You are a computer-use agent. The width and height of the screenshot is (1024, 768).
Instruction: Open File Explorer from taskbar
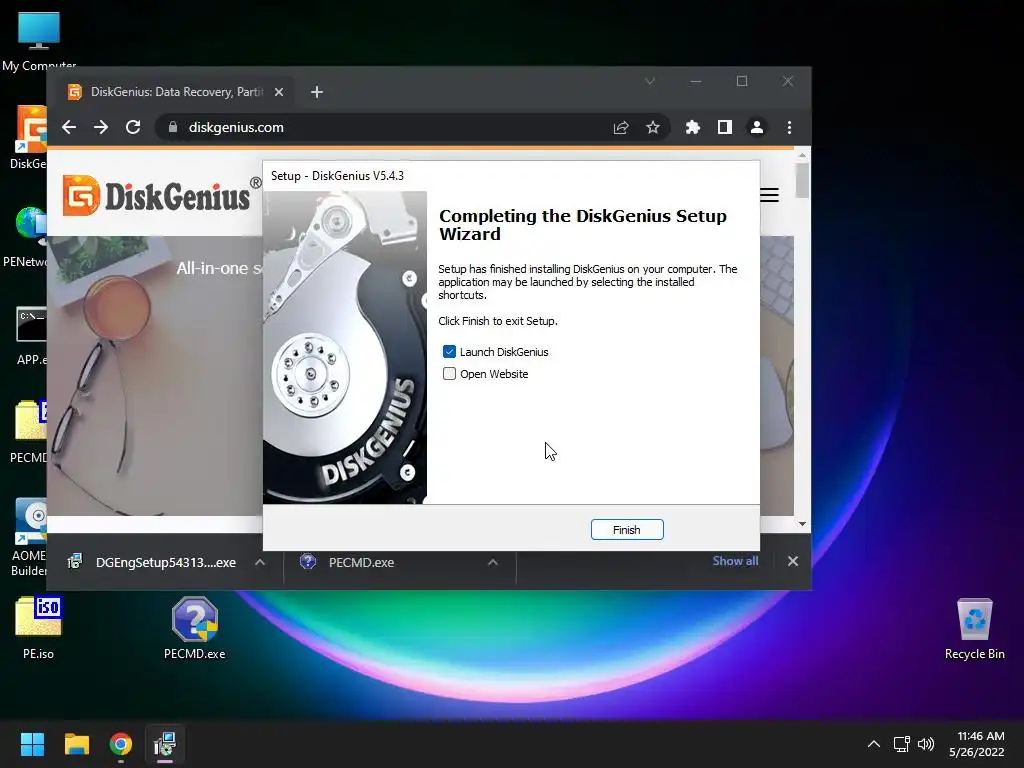pyautogui.click(x=77, y=744)
